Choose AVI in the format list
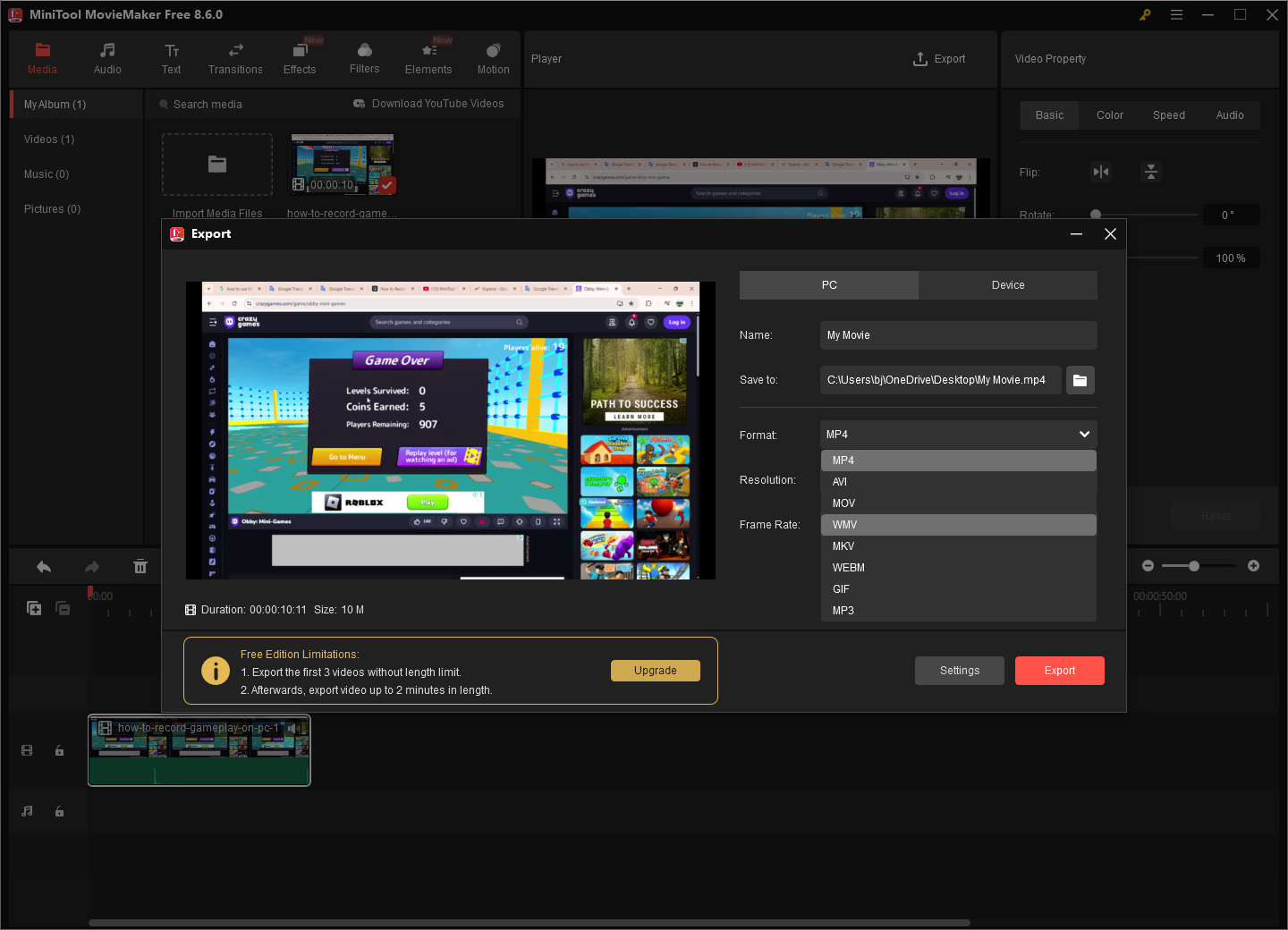 point(959,482)
